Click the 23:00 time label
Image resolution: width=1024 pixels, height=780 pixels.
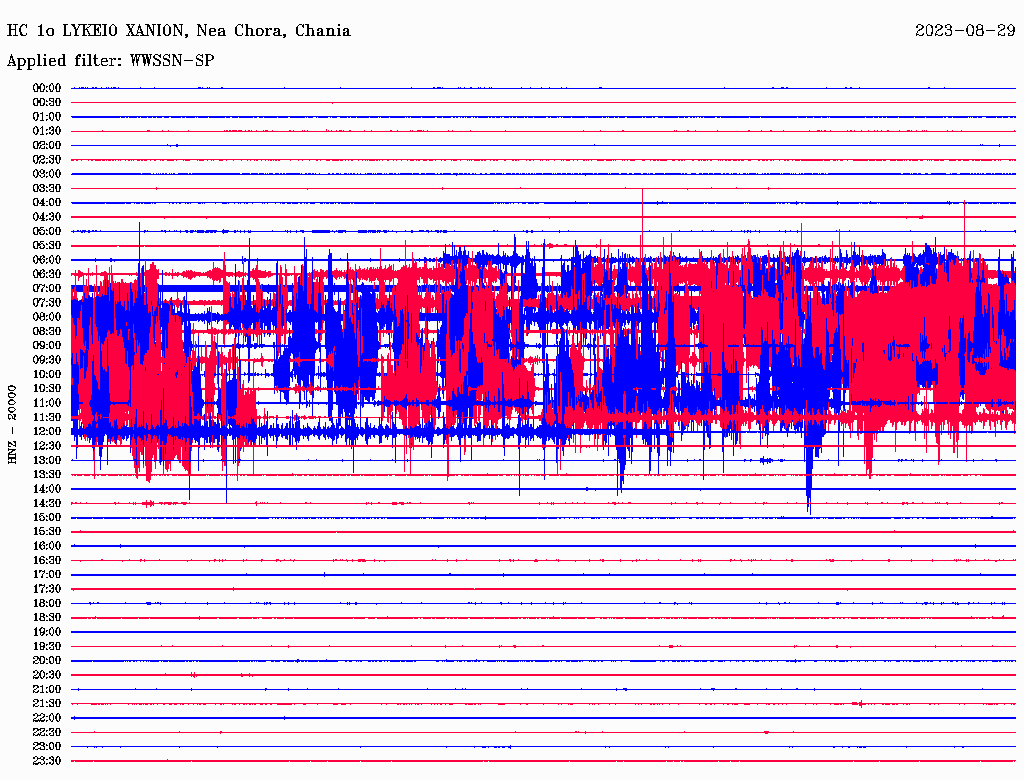tap(47, 747)
